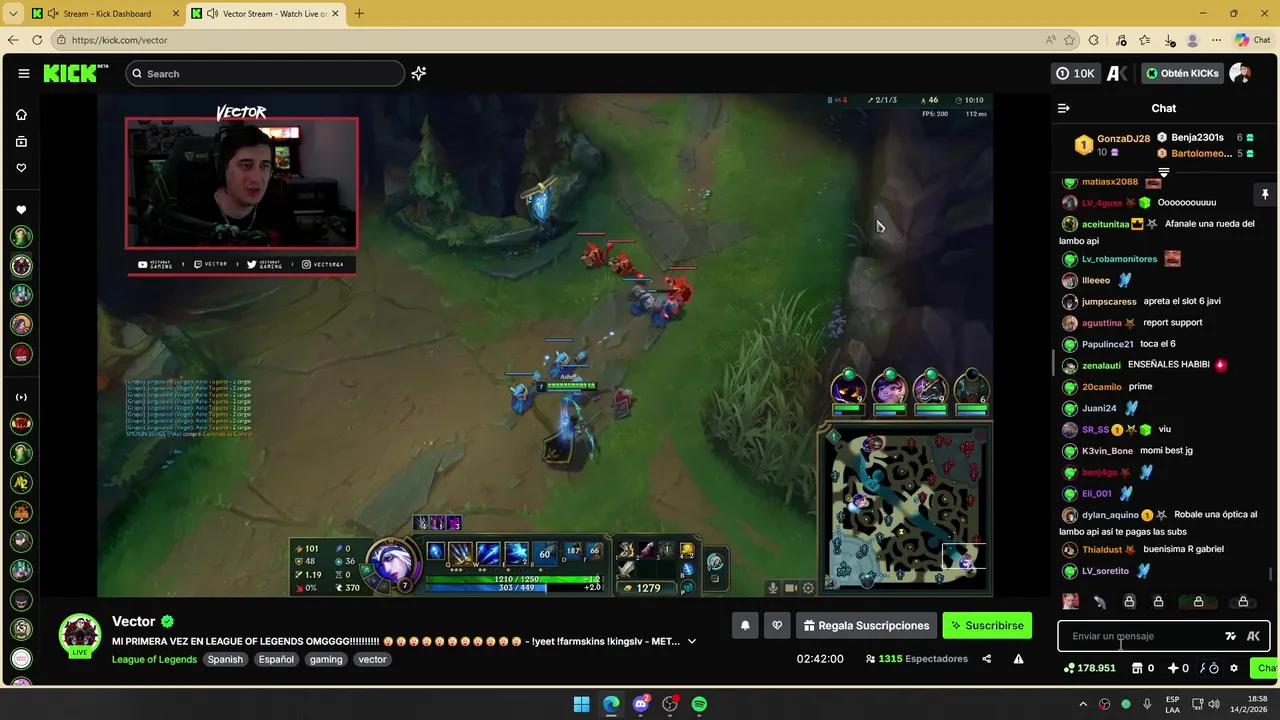
Task: Click username matiasx2088 in chat
Action: click(1110, 182)
